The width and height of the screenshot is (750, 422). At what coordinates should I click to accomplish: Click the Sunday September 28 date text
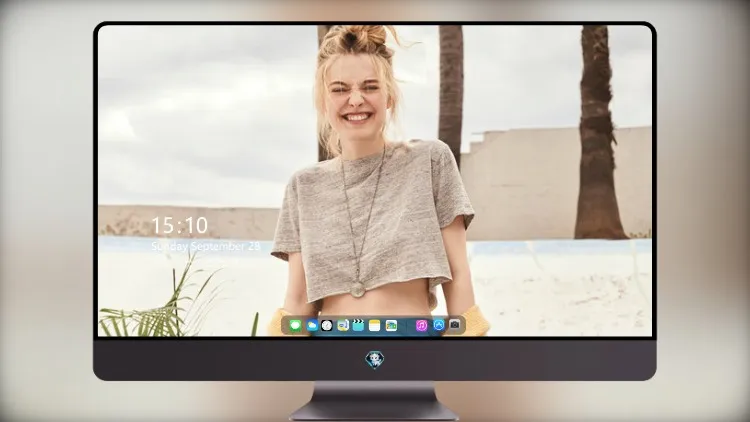tap(206, 246)
